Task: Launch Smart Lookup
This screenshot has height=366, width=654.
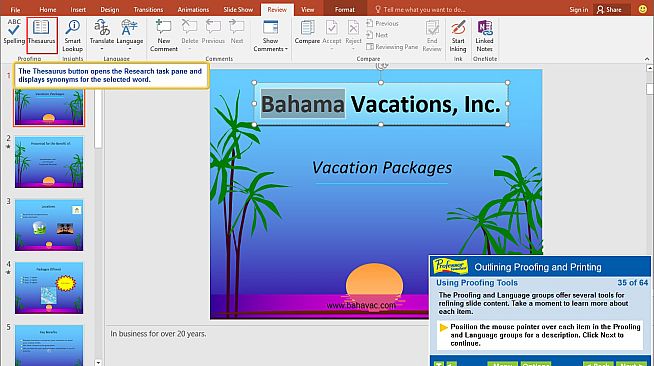Action: coord(73,36)
